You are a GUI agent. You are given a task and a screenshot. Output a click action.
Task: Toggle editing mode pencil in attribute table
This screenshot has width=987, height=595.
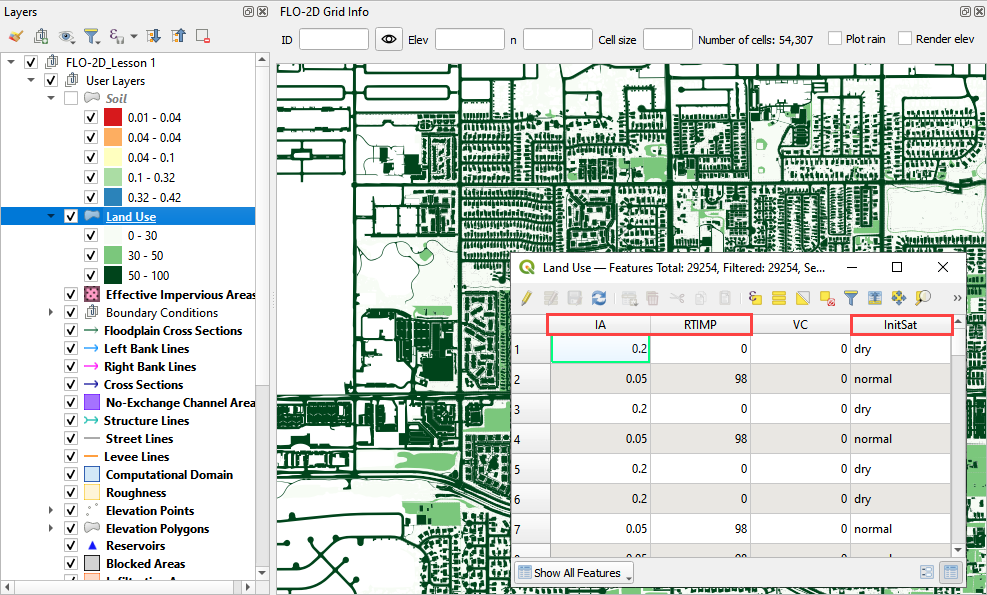click(x=526, y=297)
